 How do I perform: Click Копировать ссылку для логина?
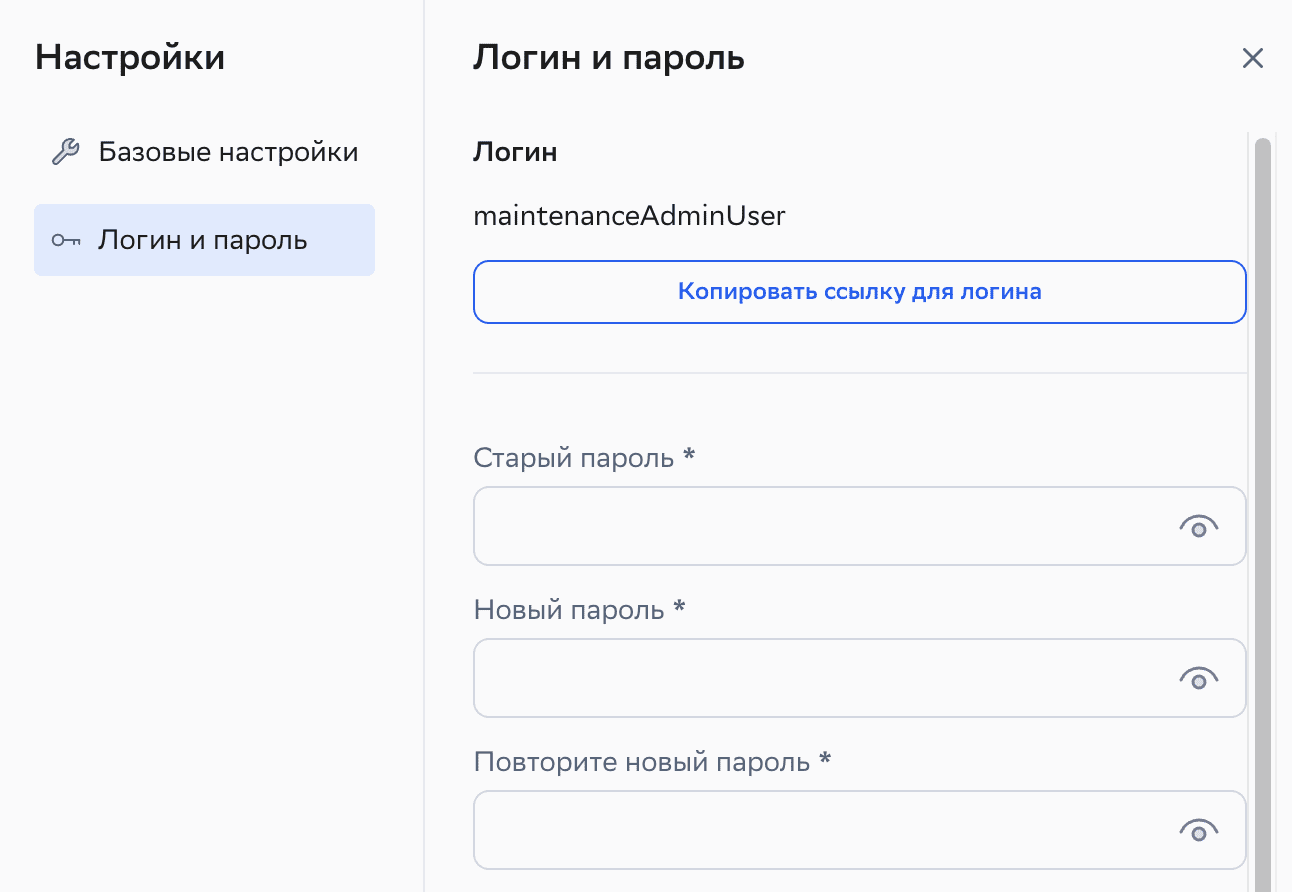[859, 291]
